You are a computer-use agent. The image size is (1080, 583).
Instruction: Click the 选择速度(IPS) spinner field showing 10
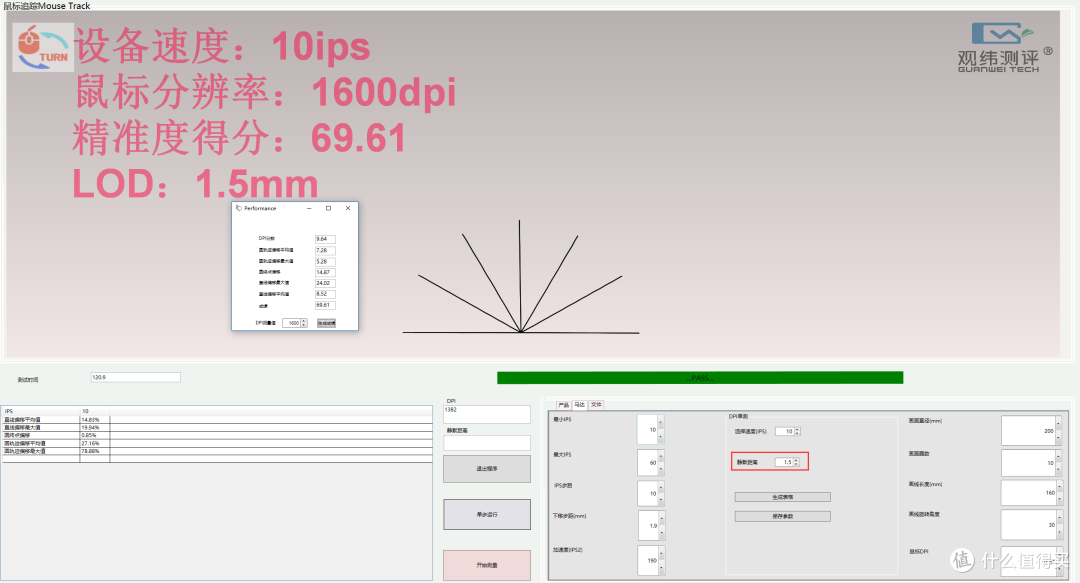click(787, 431)
